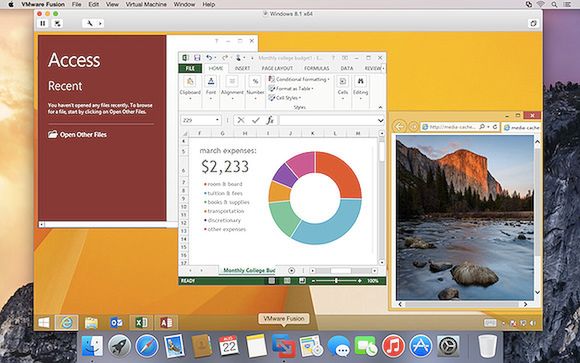Open the Font group in Excel ribbon
The width and height of the screenshot is (580, 363).
coord(211,88)
